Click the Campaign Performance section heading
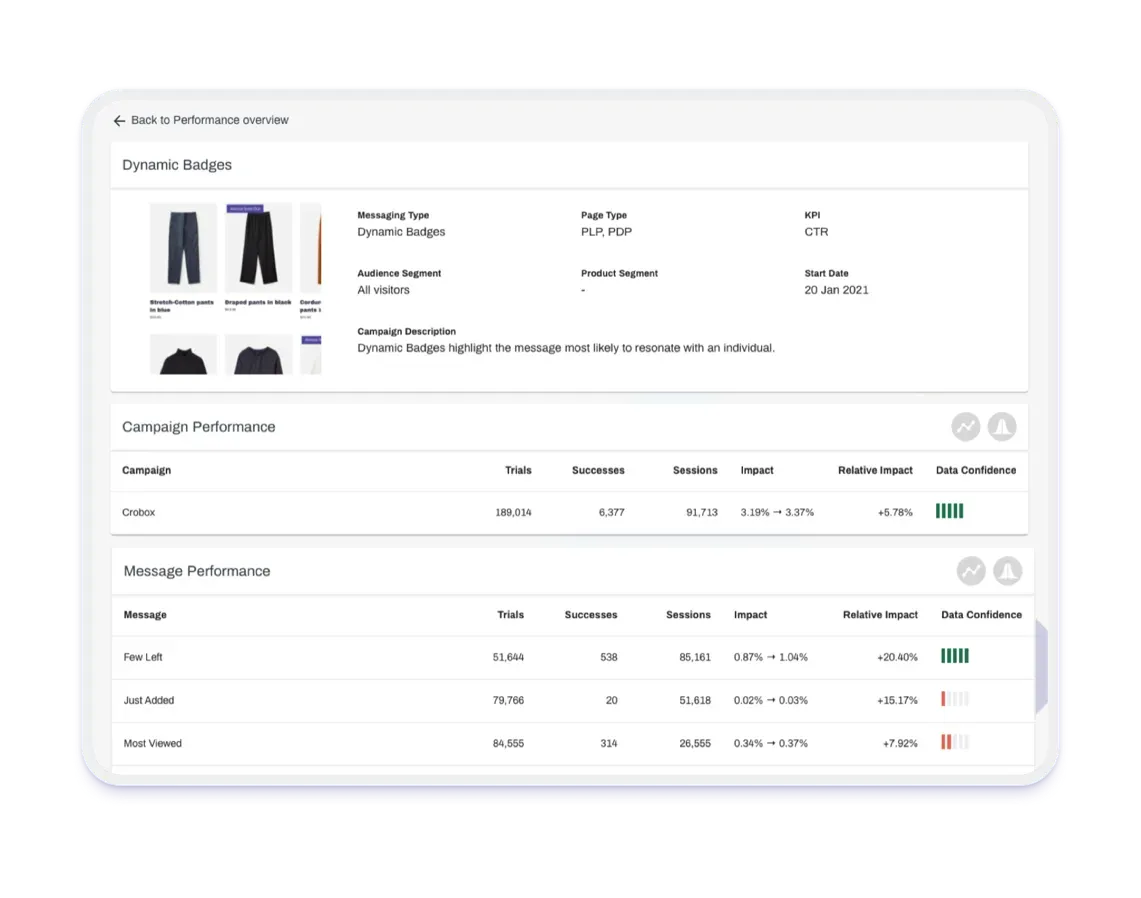Viewport: 1141px width, 898px height. 199,427
